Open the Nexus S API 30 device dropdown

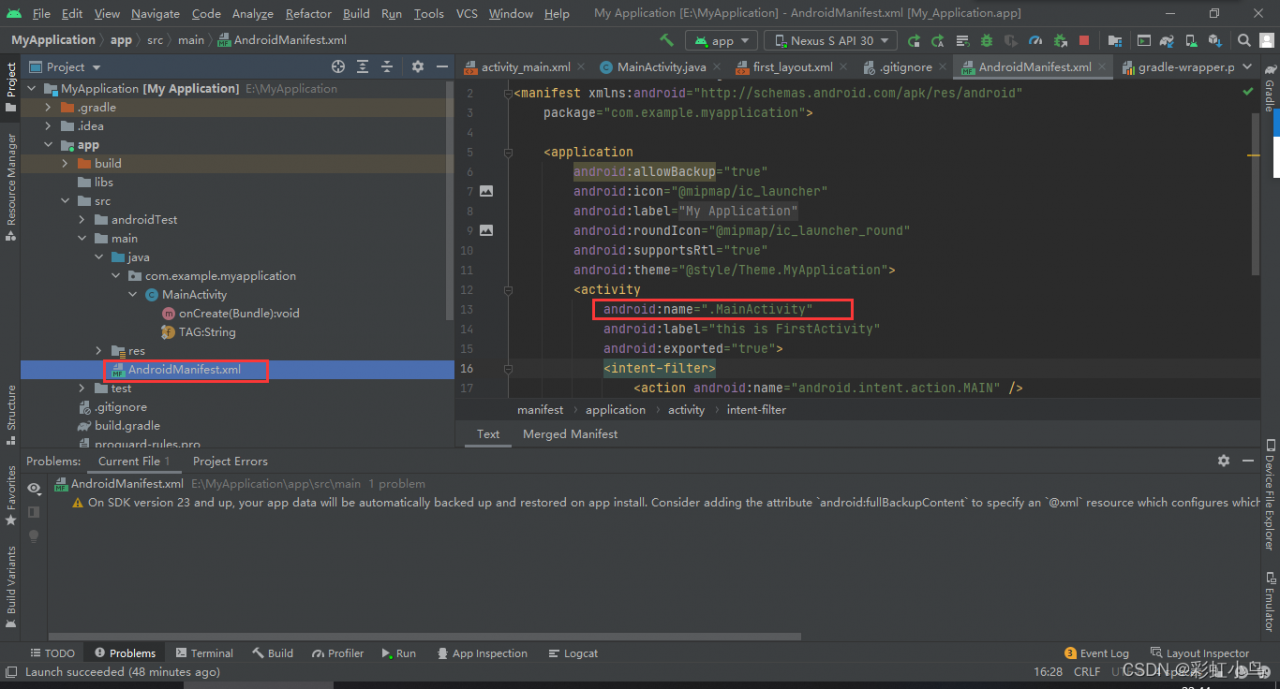pyautogui.click(x=832, y=41)
